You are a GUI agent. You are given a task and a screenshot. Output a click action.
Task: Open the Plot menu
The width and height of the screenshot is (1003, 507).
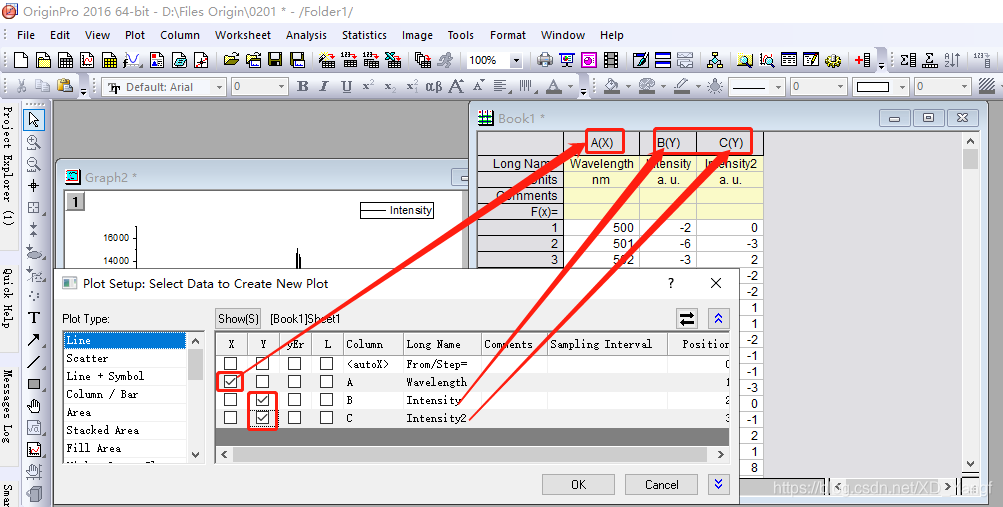(135, 35)
